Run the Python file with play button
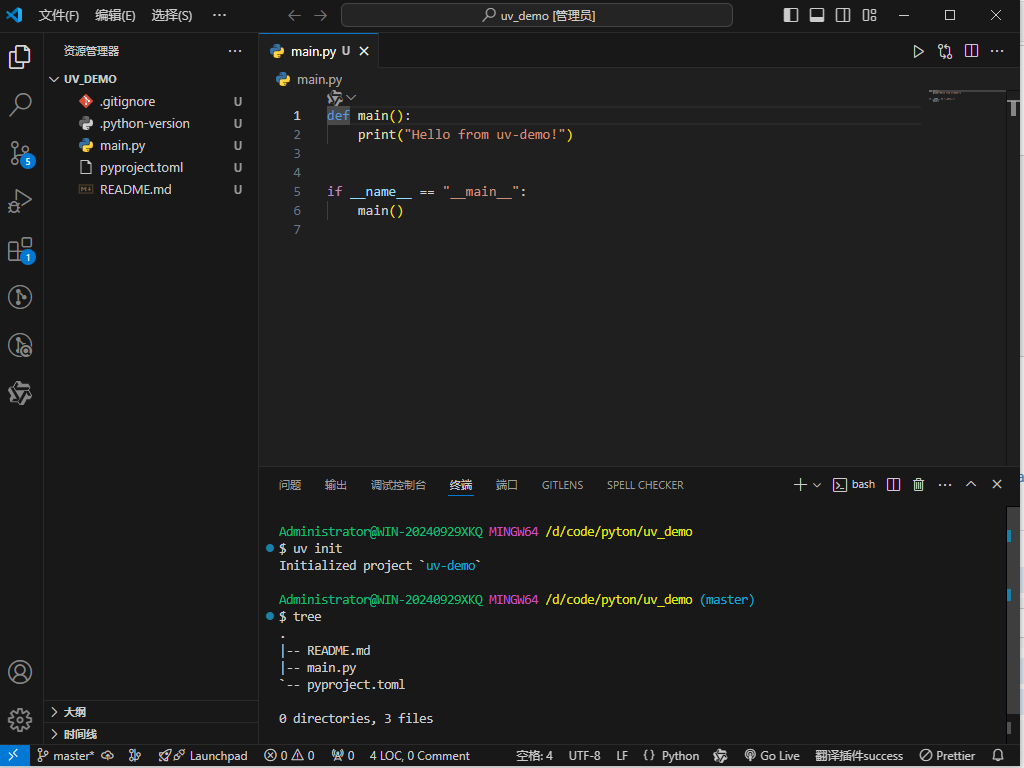 (x=918, y=51)
